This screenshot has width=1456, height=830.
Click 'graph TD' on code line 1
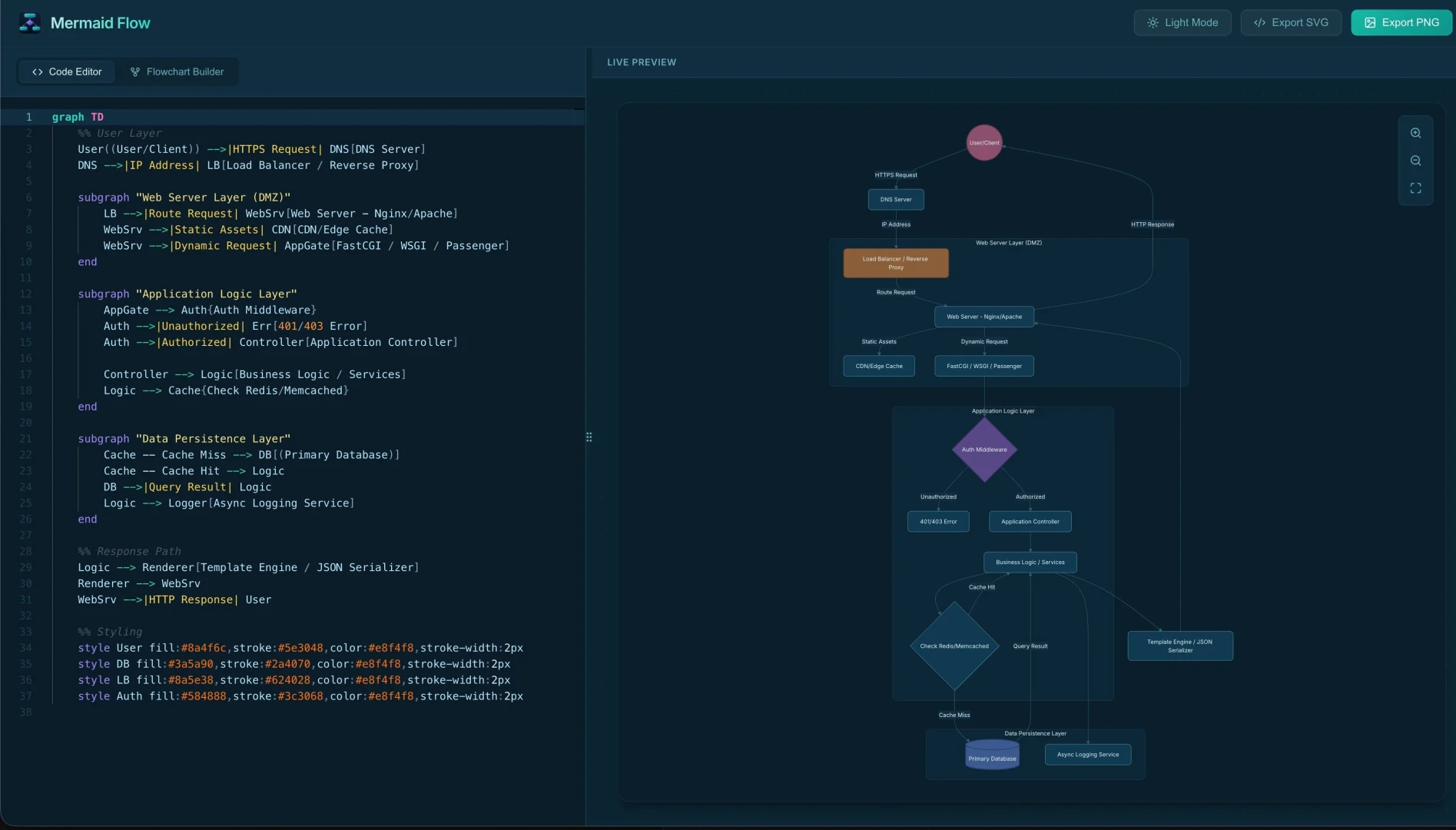(78, 117)
